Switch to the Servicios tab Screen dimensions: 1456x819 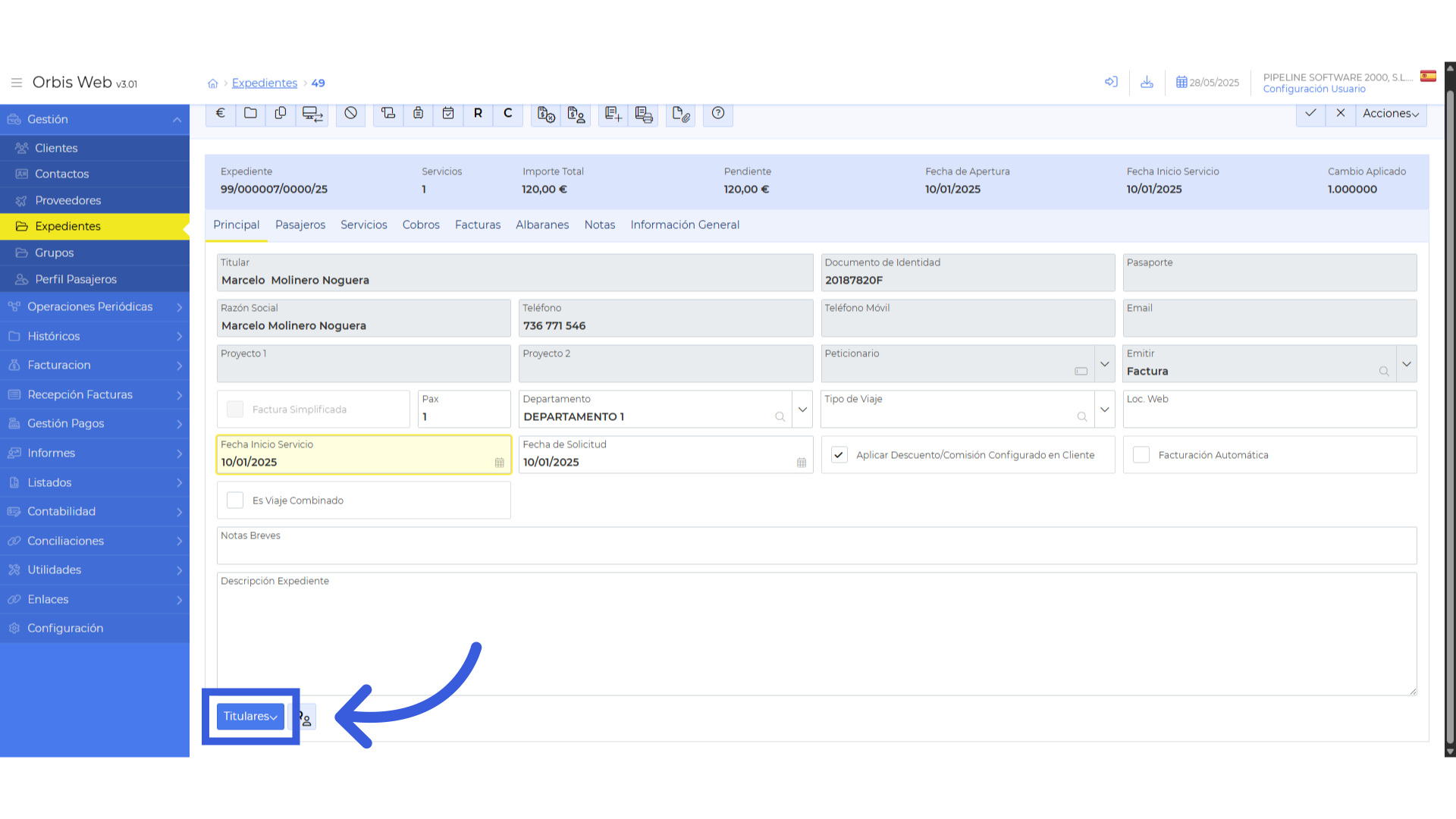364,225
